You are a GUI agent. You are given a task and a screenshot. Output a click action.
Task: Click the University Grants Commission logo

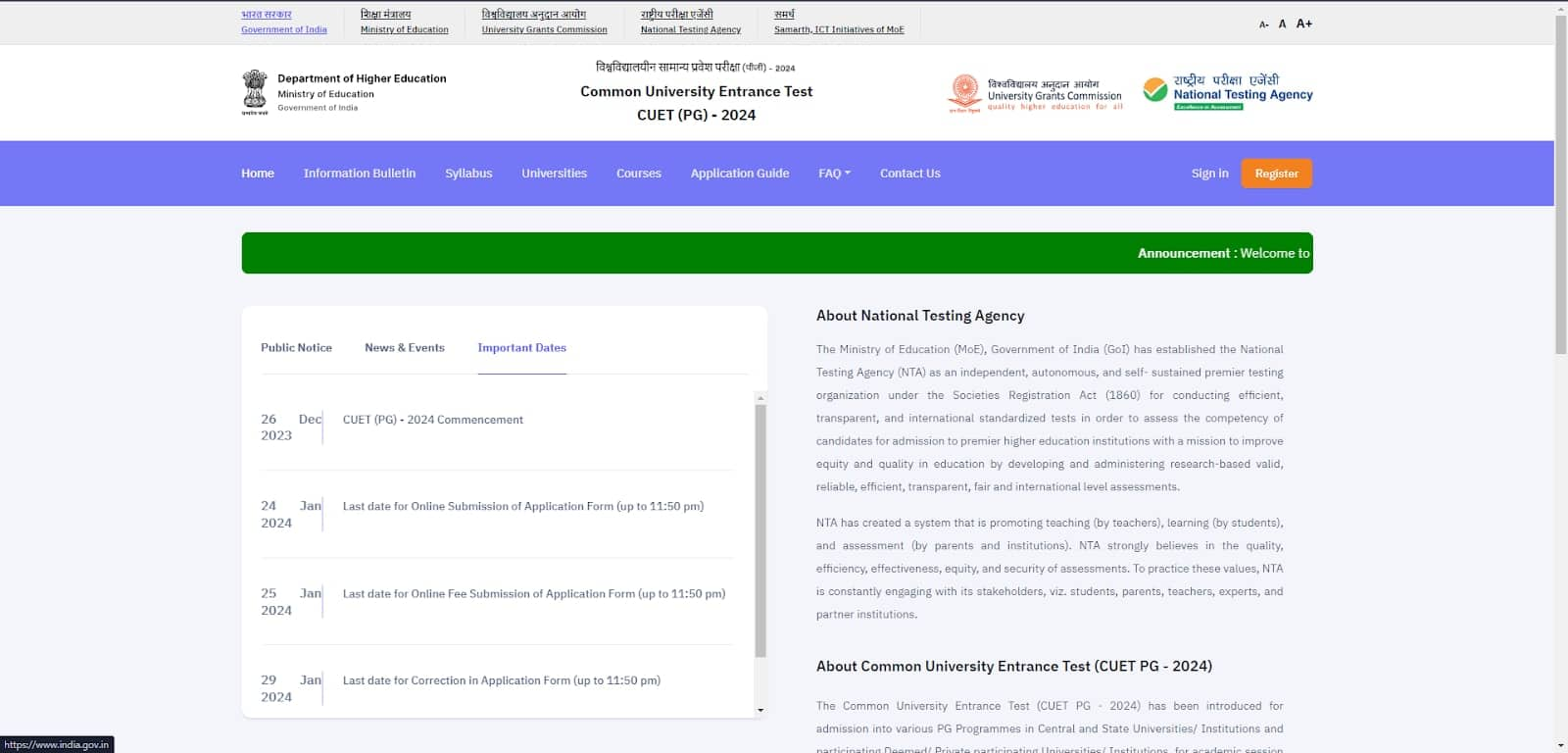[1036, 94]
